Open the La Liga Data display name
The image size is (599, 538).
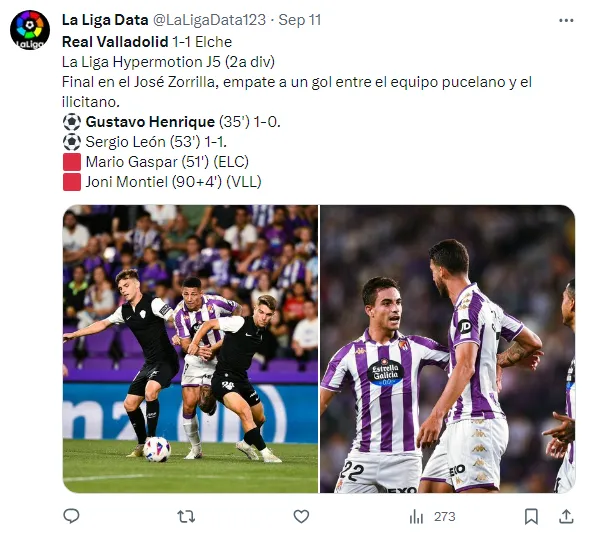pyautogui.click(x=105, y=20)
